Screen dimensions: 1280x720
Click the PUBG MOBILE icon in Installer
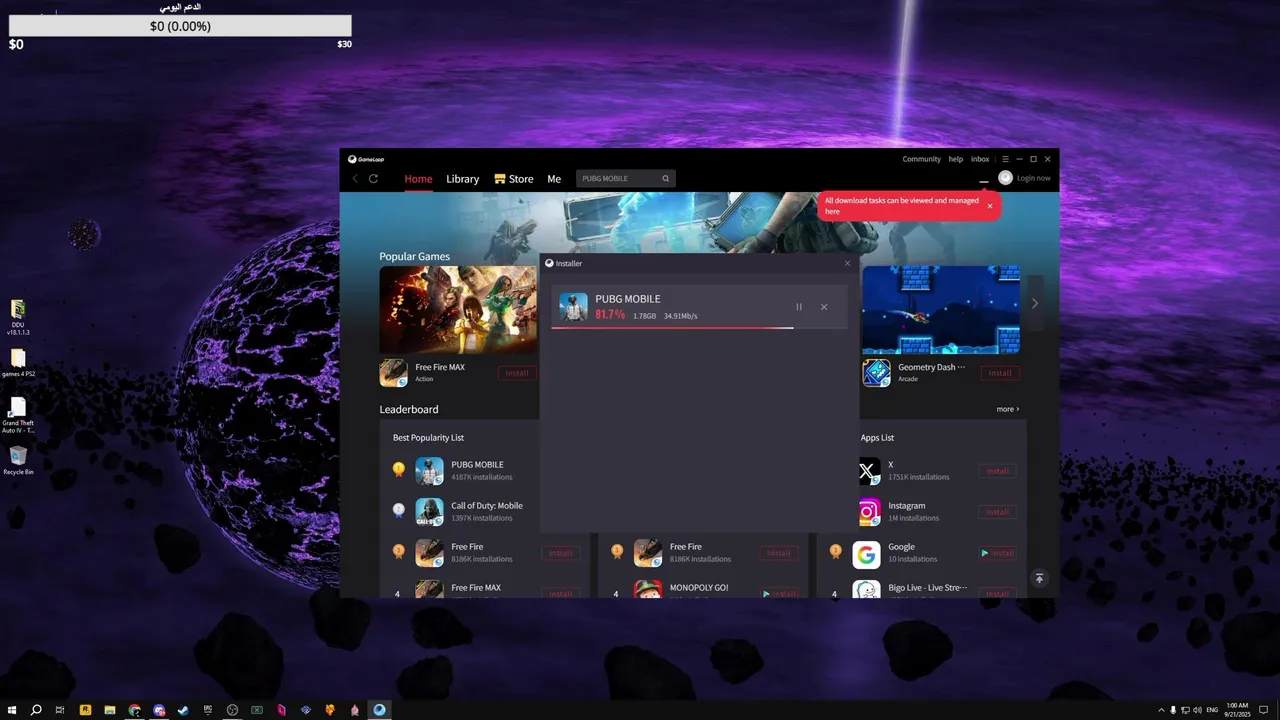[573, 307]
